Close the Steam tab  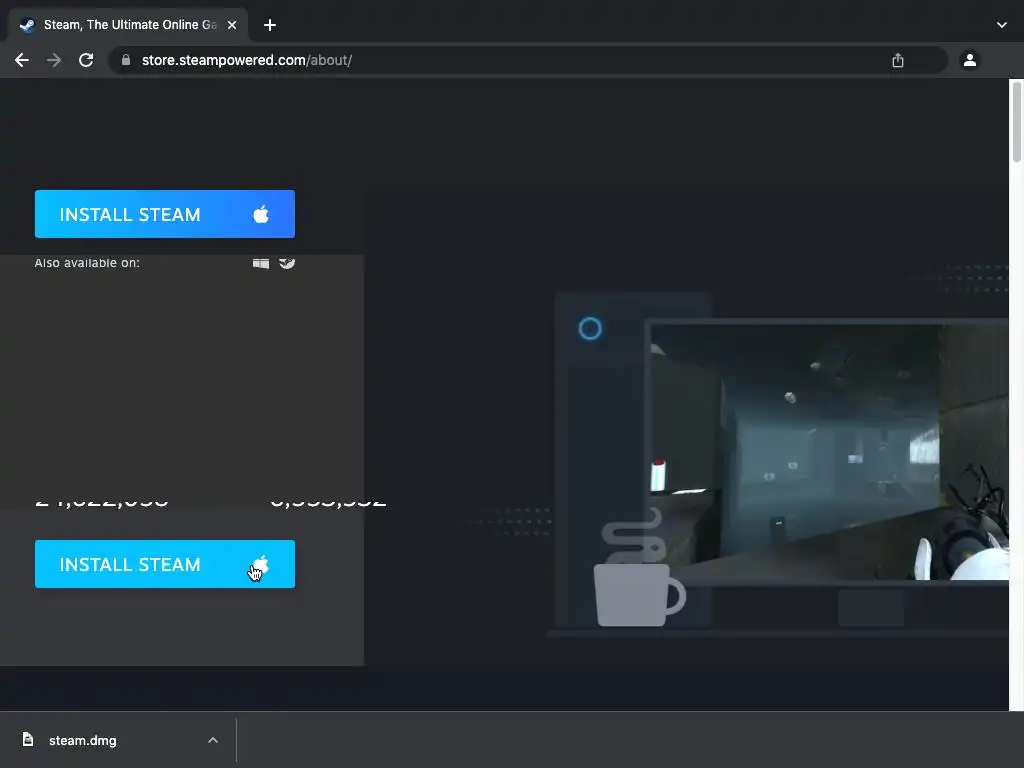tap(232, 25)
